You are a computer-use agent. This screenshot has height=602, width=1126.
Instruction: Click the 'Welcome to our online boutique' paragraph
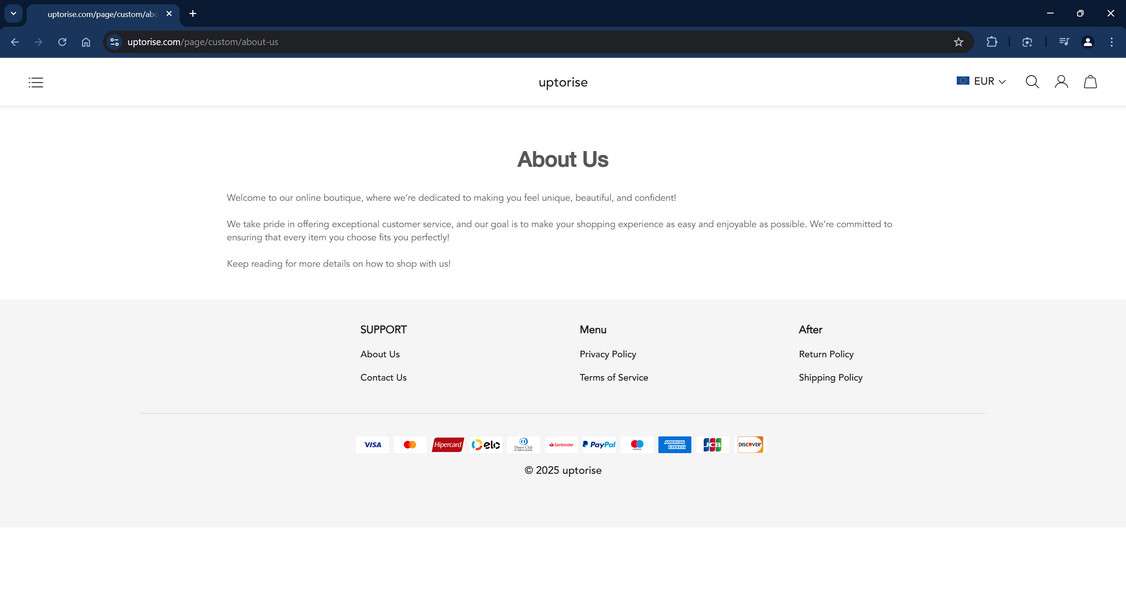pos(452,198)
